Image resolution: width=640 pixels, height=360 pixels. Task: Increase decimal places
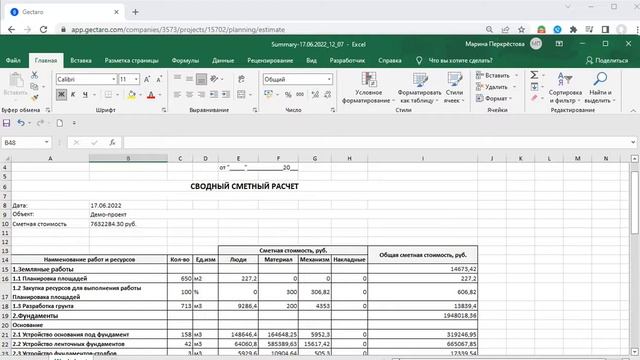[315, 95]
